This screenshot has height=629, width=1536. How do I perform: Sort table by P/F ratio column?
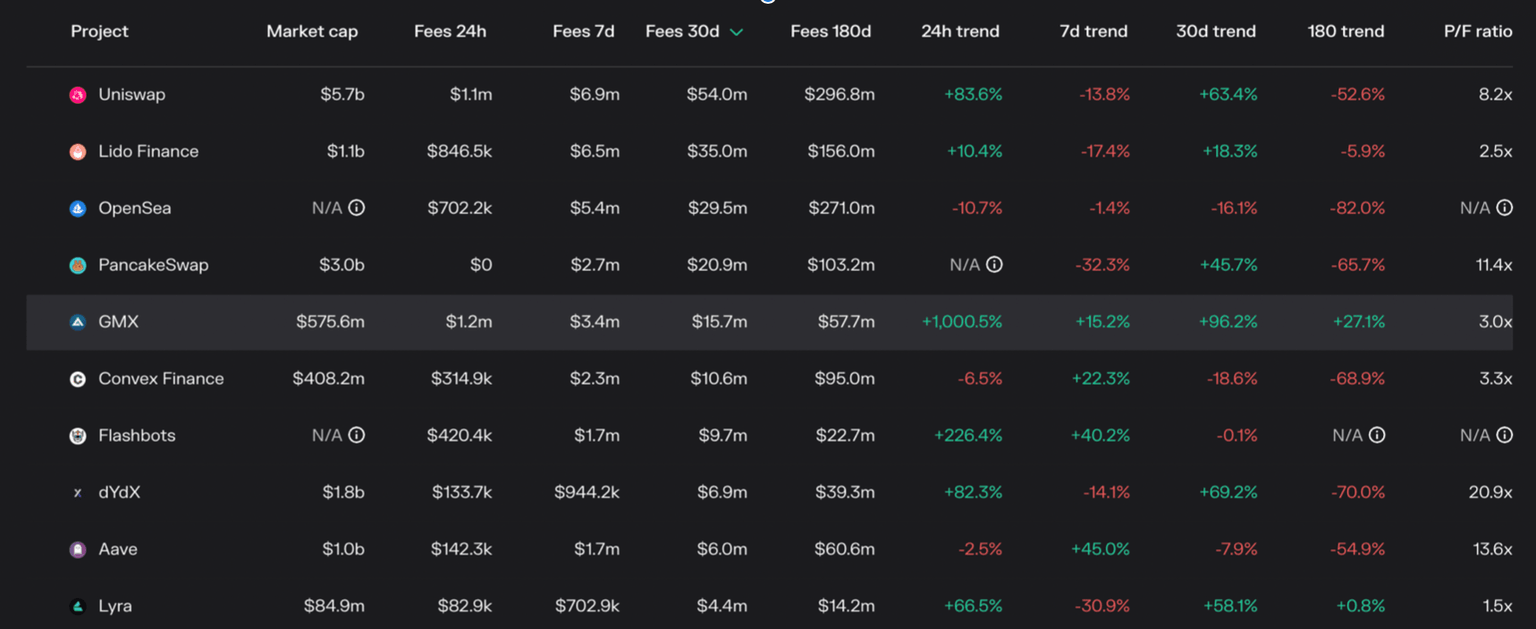point(1478,32)
